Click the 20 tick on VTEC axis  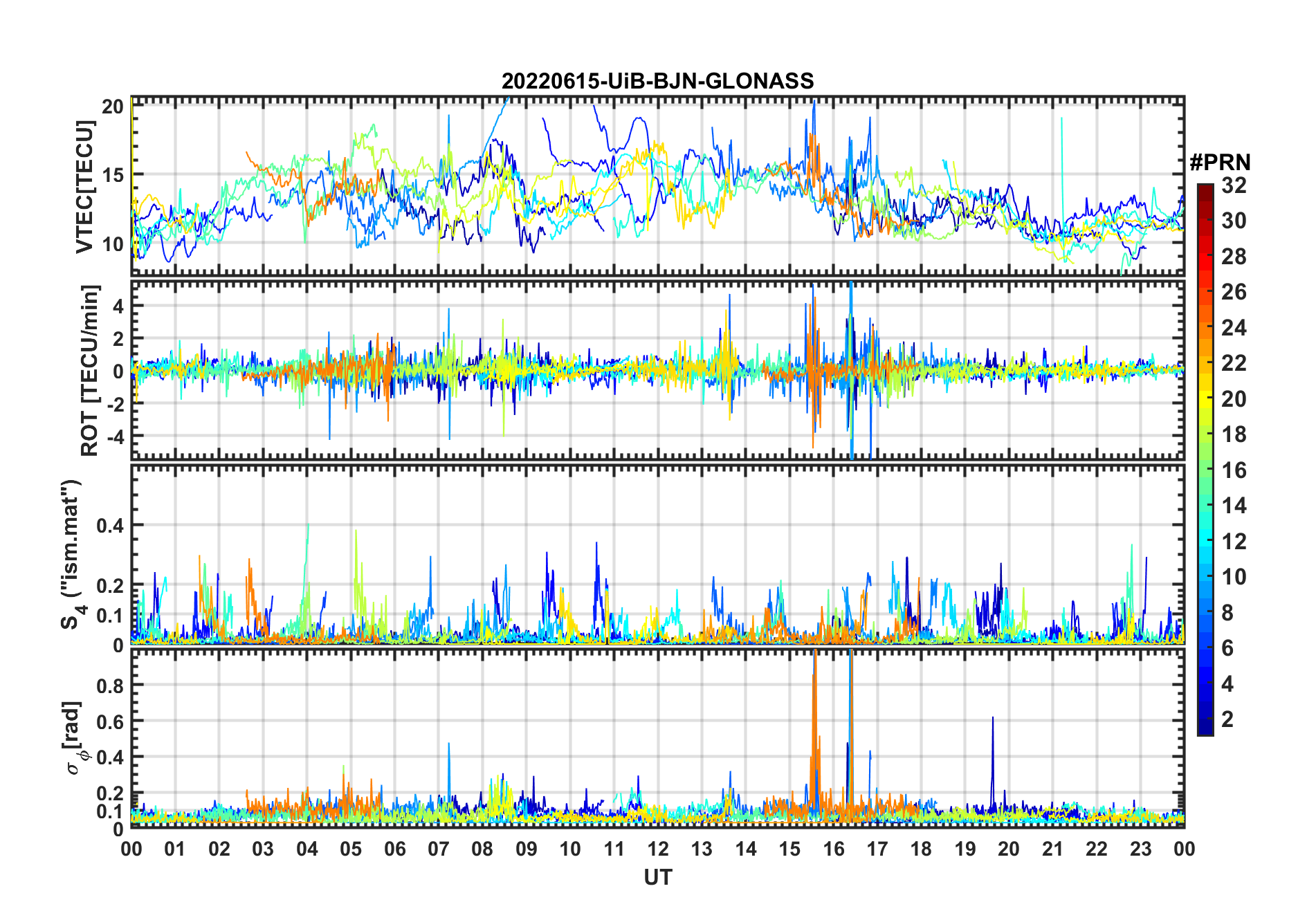[x=112, y=107]
